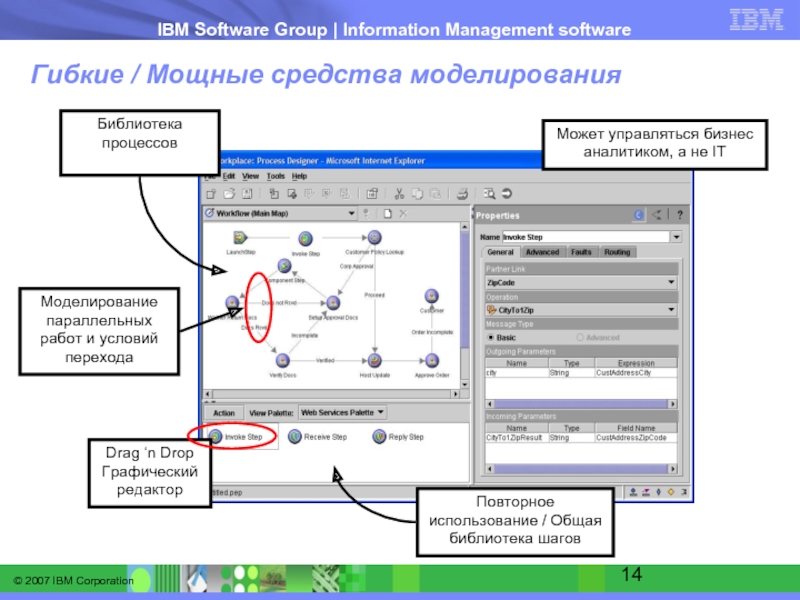Click the Save floppy disk toolbar icon

click(x=247, y=194)
